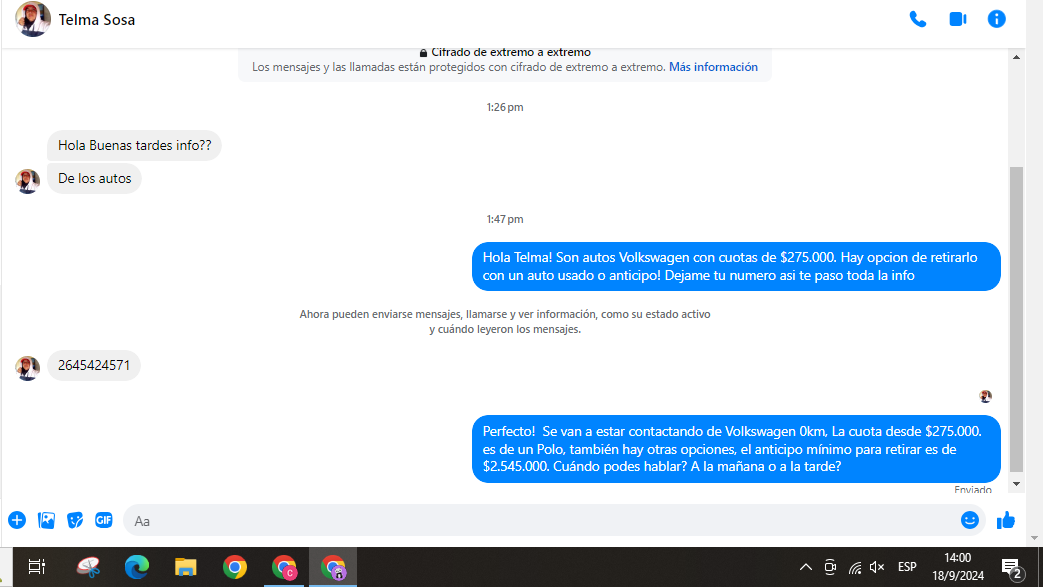Screen dimensions: 1043x587
Task: Click the chat vertical scrollbar thumb
Action: [x=1016, y=318]
